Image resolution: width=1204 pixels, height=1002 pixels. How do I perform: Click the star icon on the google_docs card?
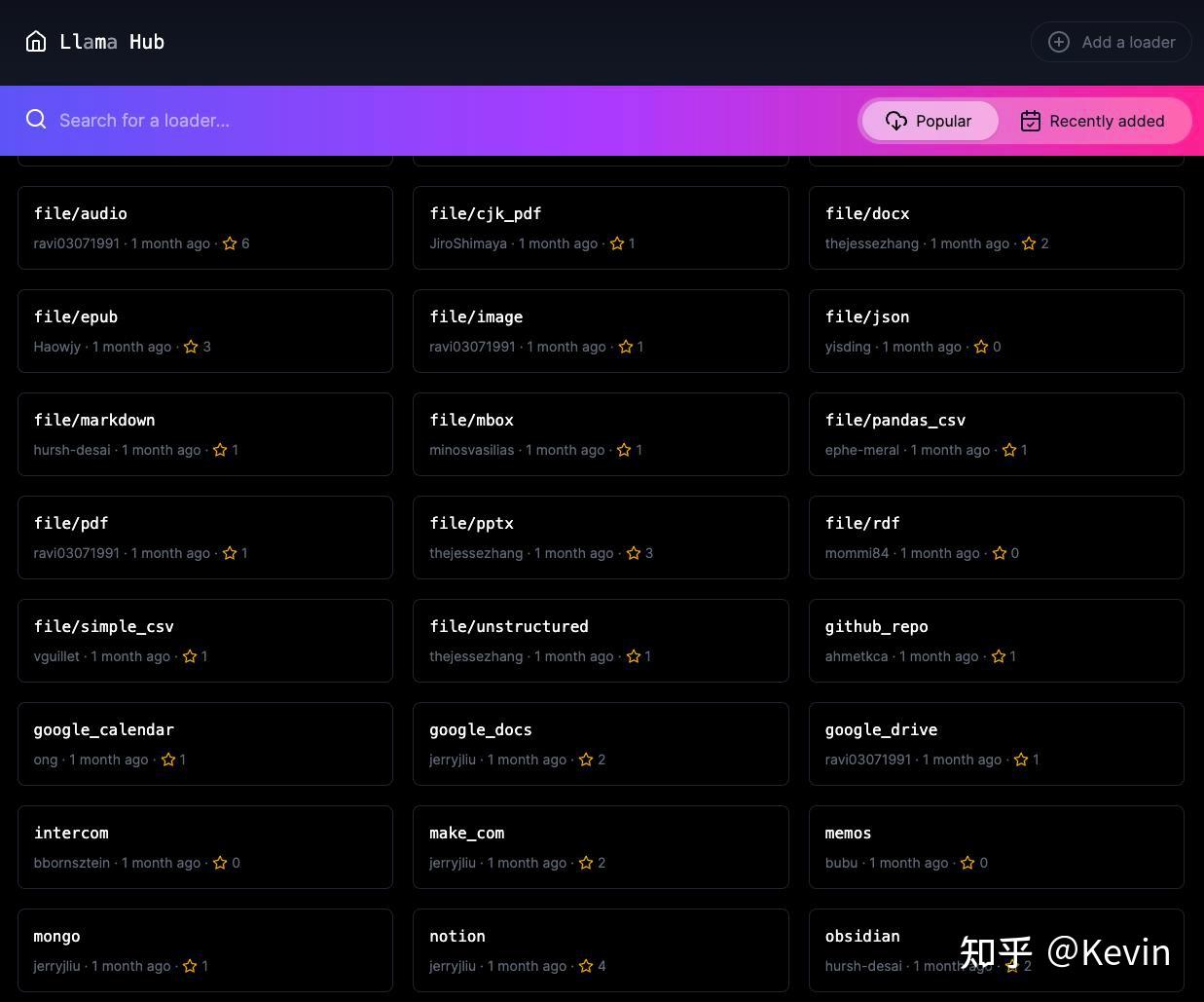586,760
